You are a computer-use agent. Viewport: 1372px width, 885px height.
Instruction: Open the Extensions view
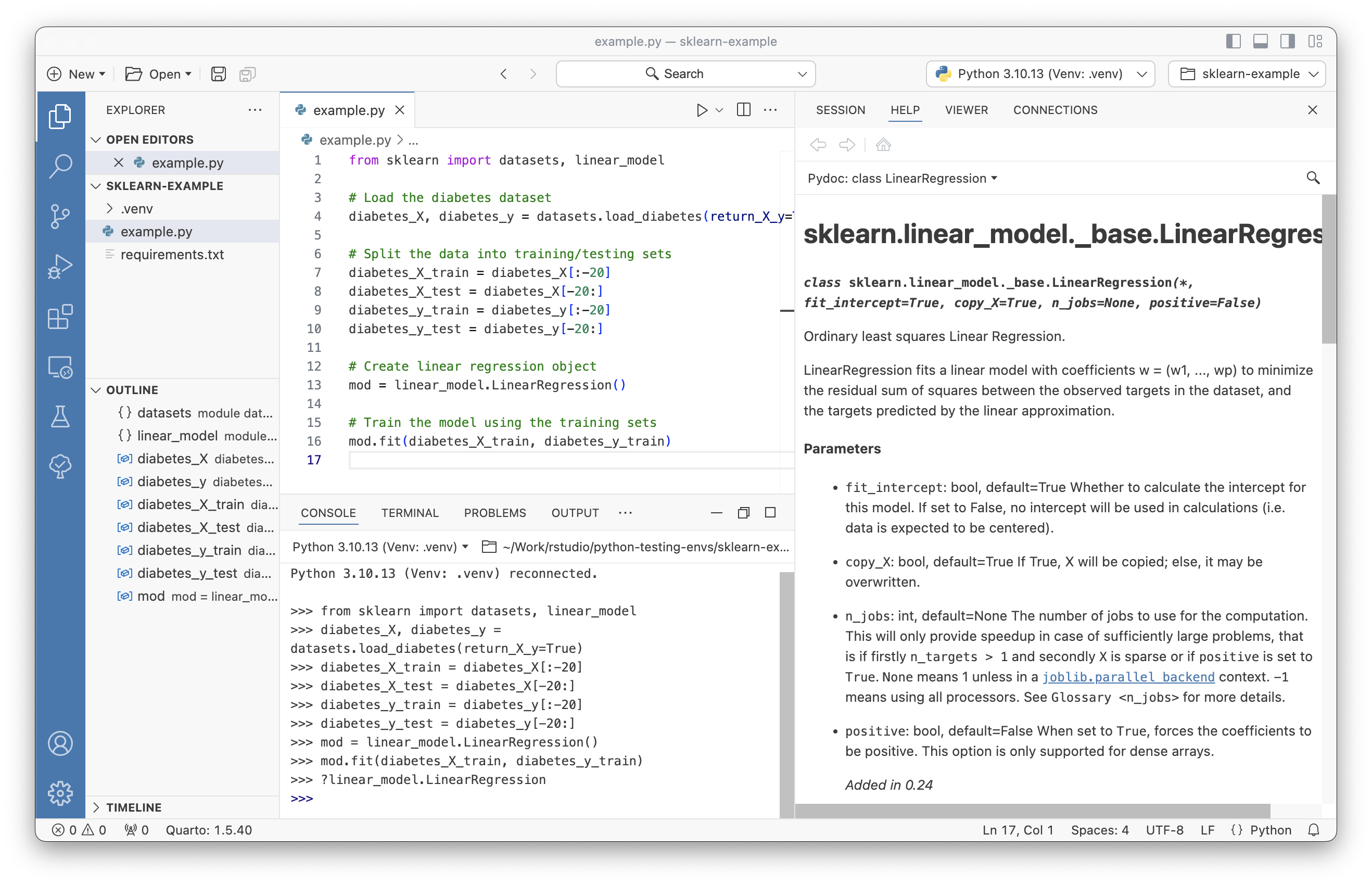(x=60, y=317)
